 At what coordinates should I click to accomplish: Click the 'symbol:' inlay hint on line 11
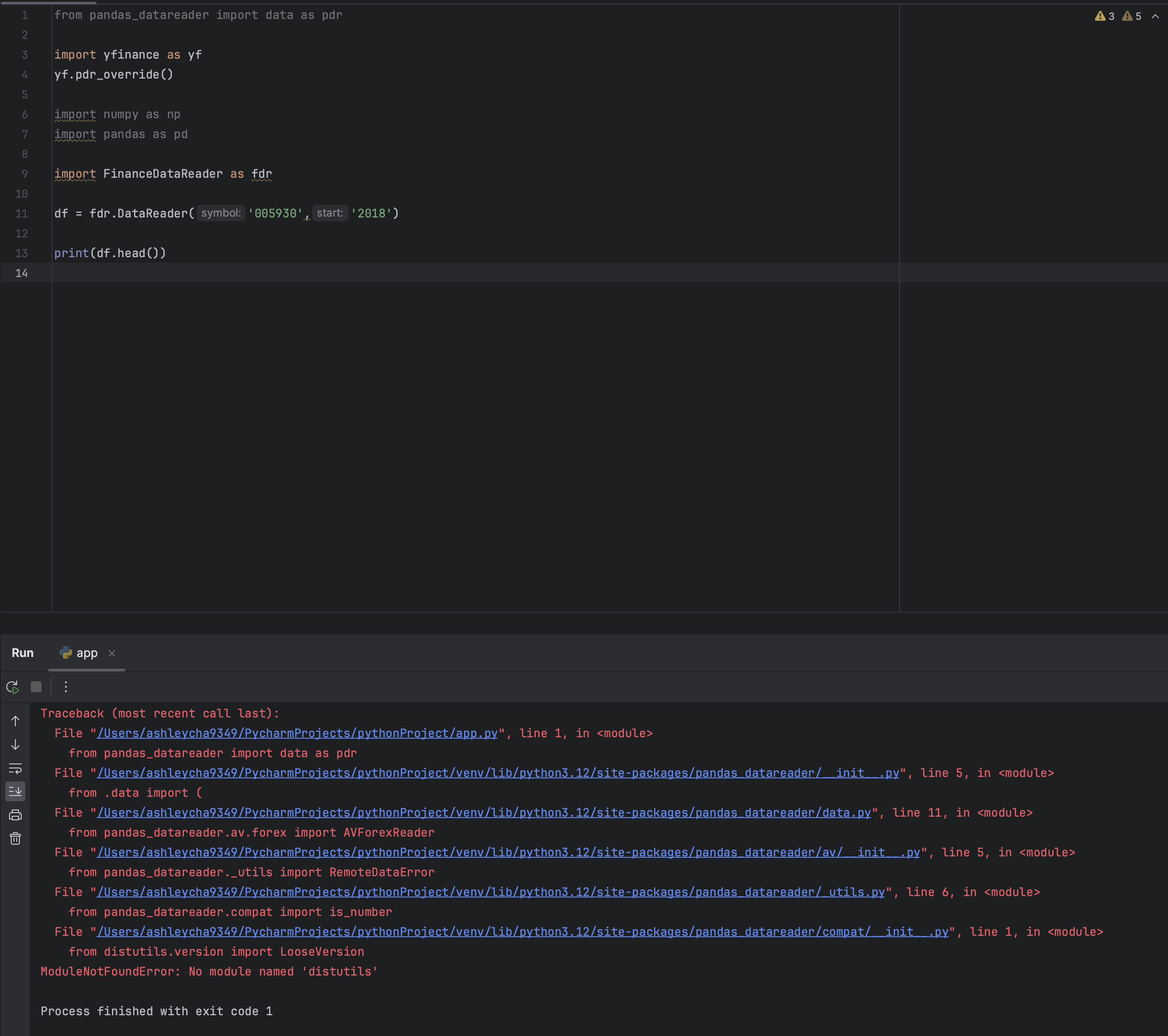[221, 213]
